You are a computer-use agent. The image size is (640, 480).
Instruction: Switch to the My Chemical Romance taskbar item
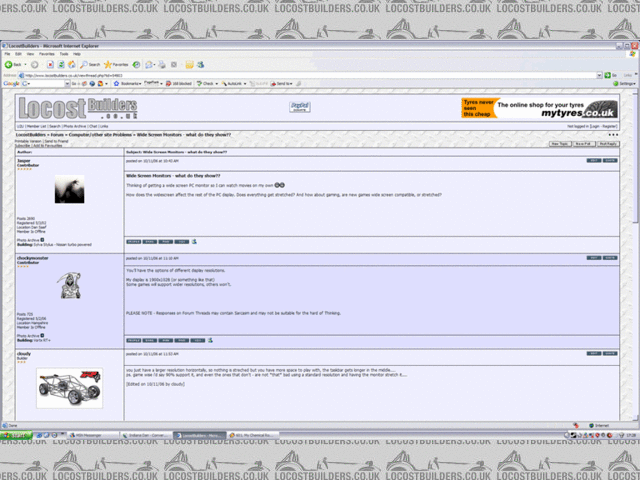pos(253,435)
